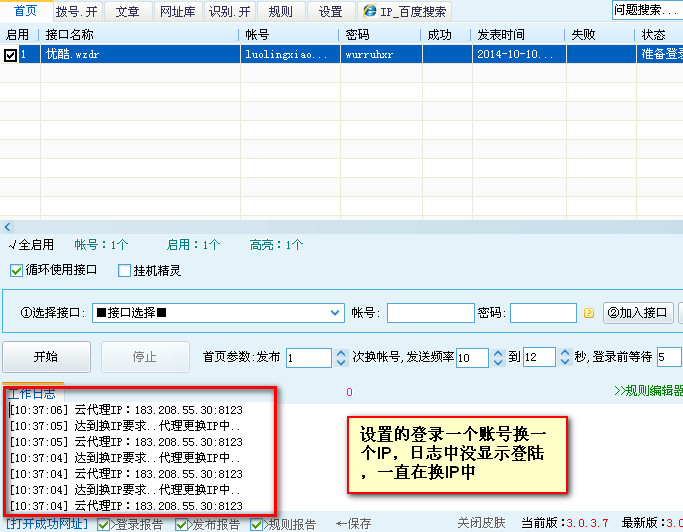
Task: Uncheck the enabled box for row 1
Action: (11, 55)
